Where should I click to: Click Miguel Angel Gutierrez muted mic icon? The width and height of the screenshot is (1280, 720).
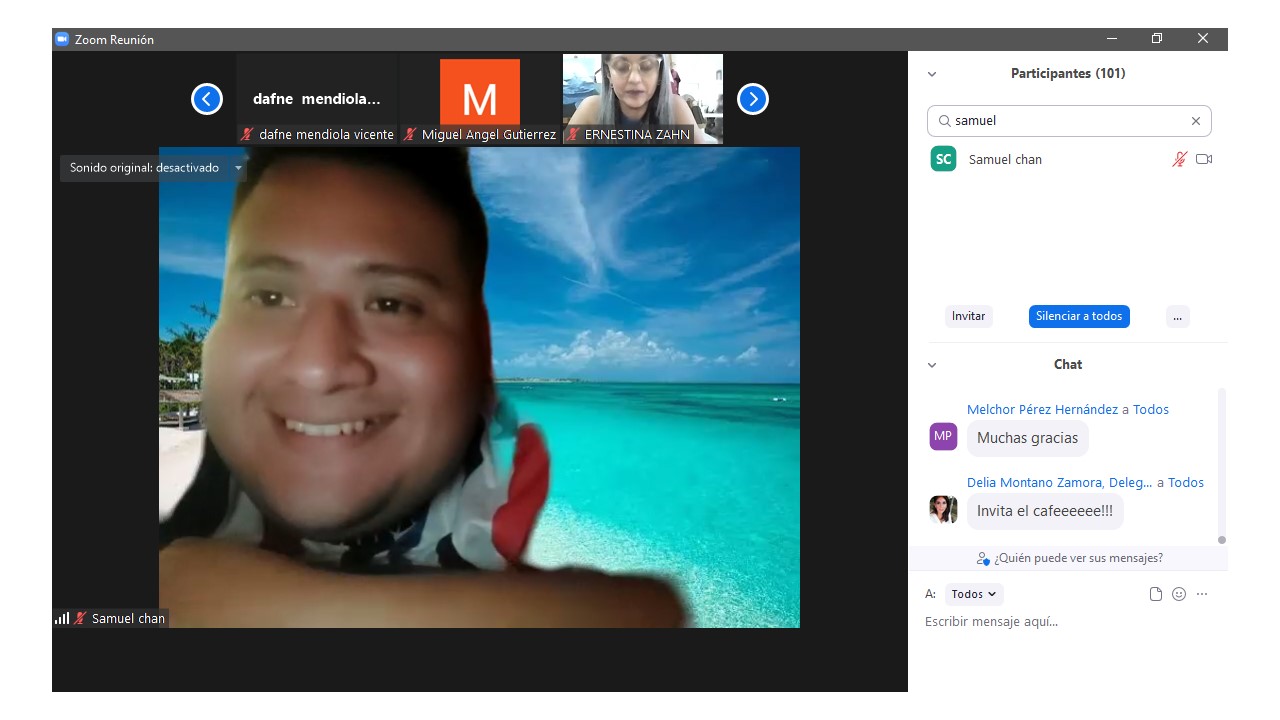[x=410, y=134]
